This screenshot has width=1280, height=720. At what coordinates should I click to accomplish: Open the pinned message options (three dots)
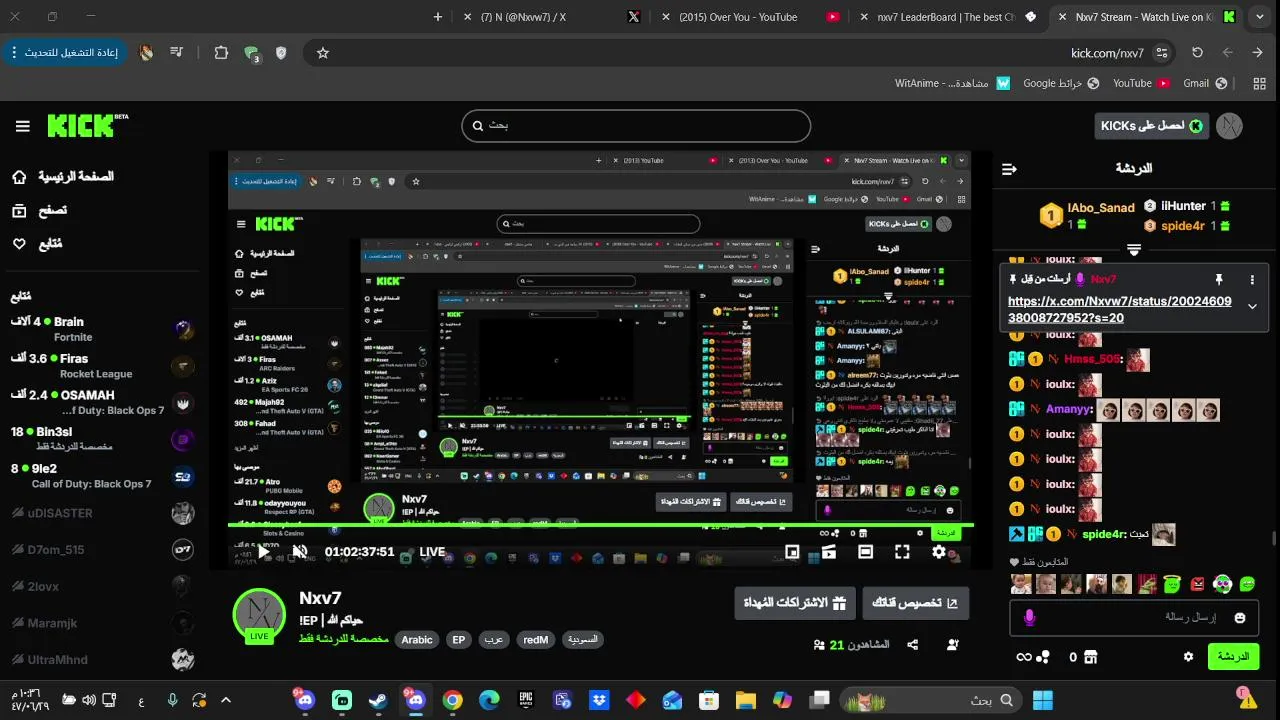[1252, 280]
